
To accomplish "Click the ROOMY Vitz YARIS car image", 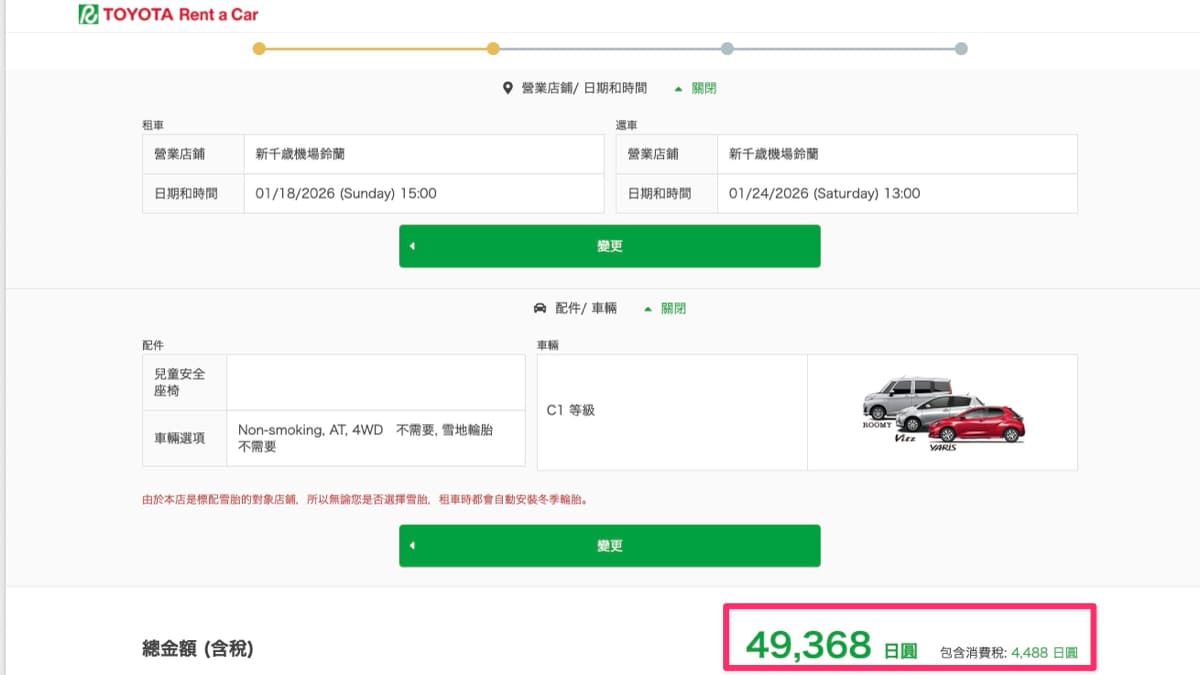I will (x=943, y=413).
